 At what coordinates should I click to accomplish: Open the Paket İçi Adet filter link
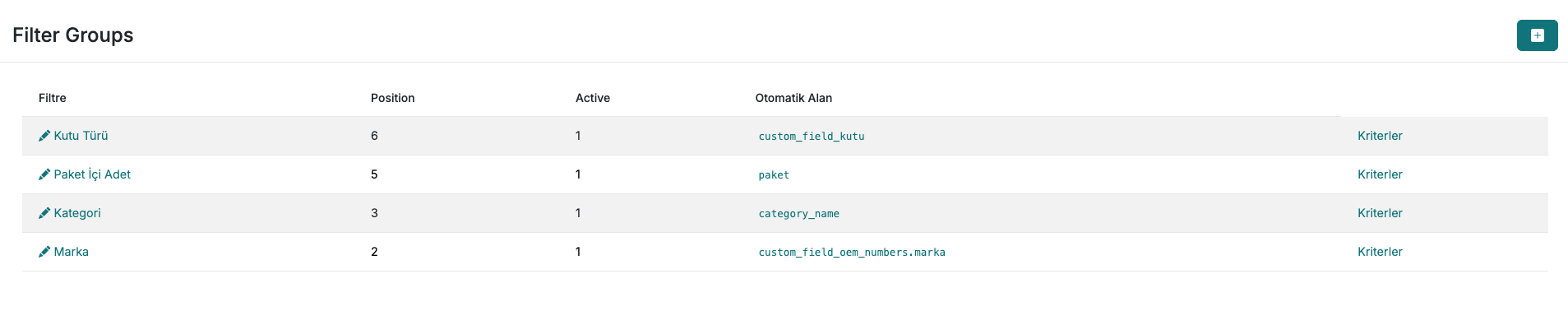click(x=92, y=174)
